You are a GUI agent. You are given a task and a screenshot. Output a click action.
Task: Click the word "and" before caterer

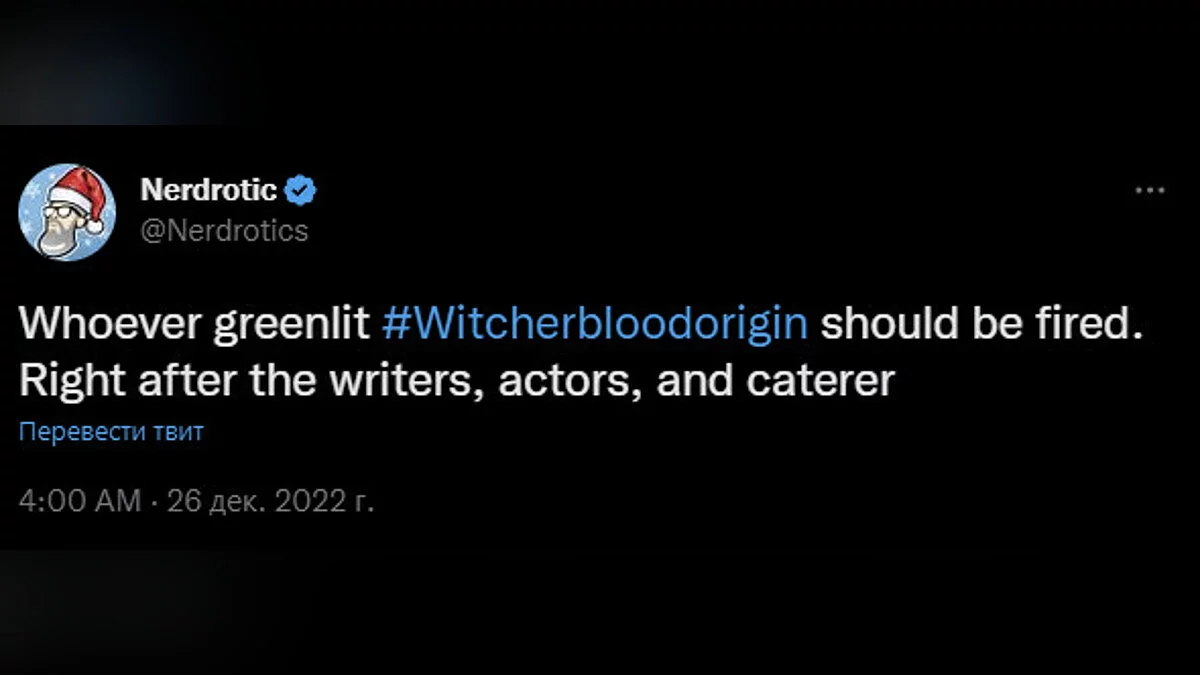tap(692, 382)
